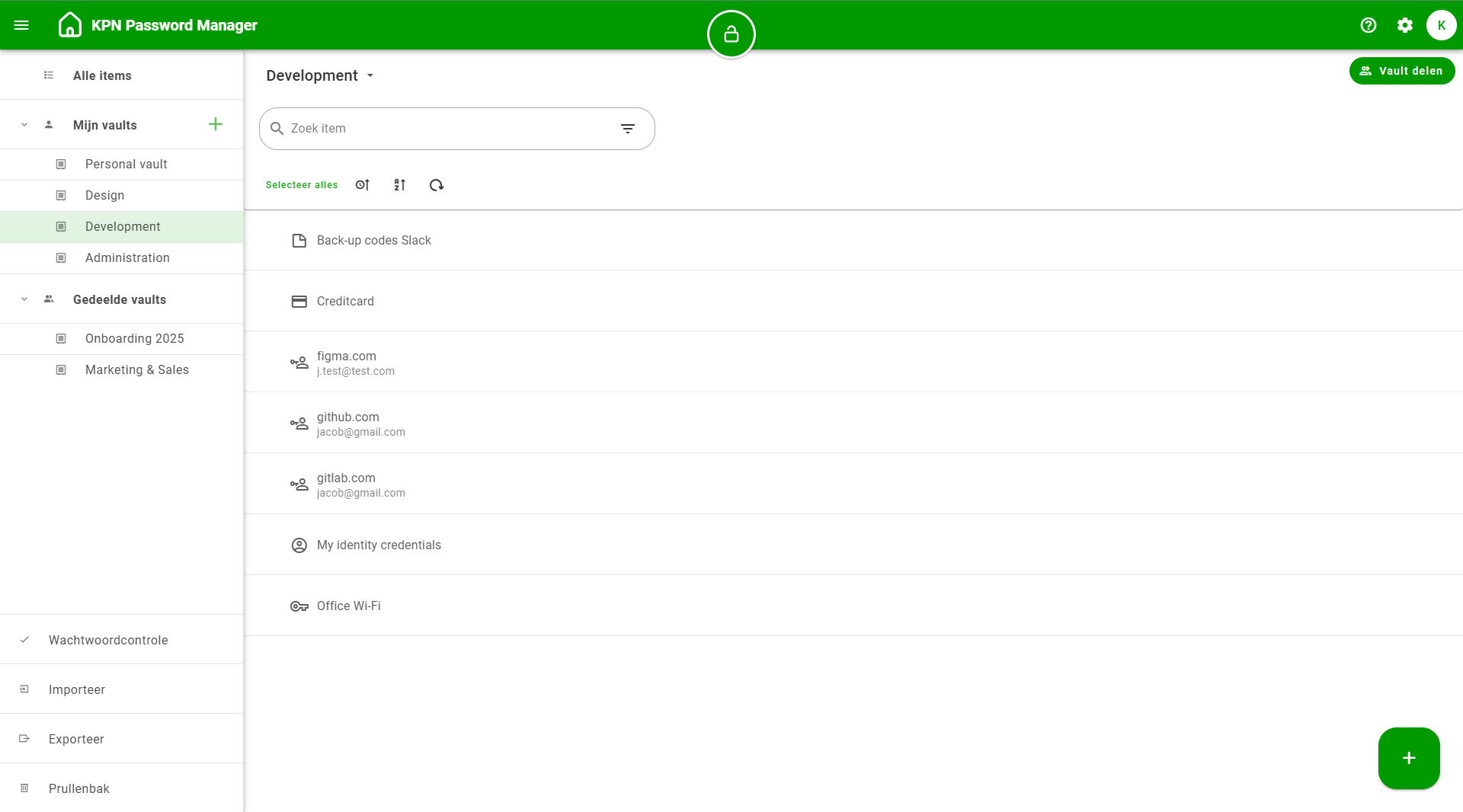Click the Vault delen button

point(1401,71)
